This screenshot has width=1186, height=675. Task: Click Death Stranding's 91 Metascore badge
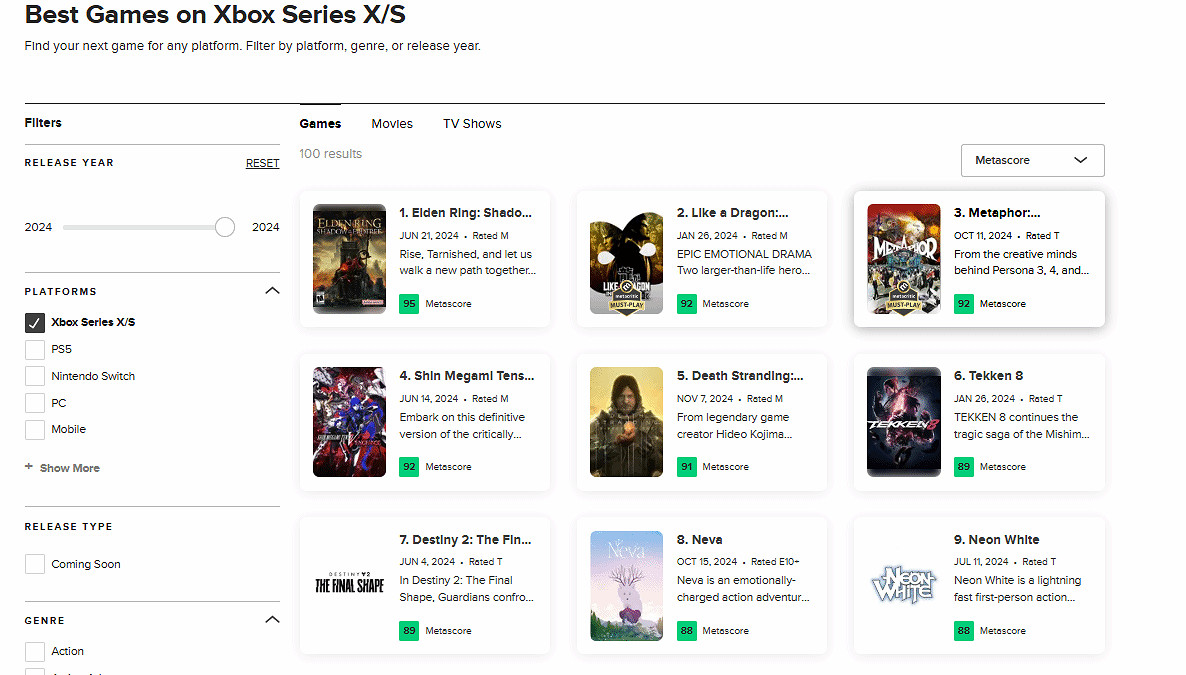click(x=686, y=466)
